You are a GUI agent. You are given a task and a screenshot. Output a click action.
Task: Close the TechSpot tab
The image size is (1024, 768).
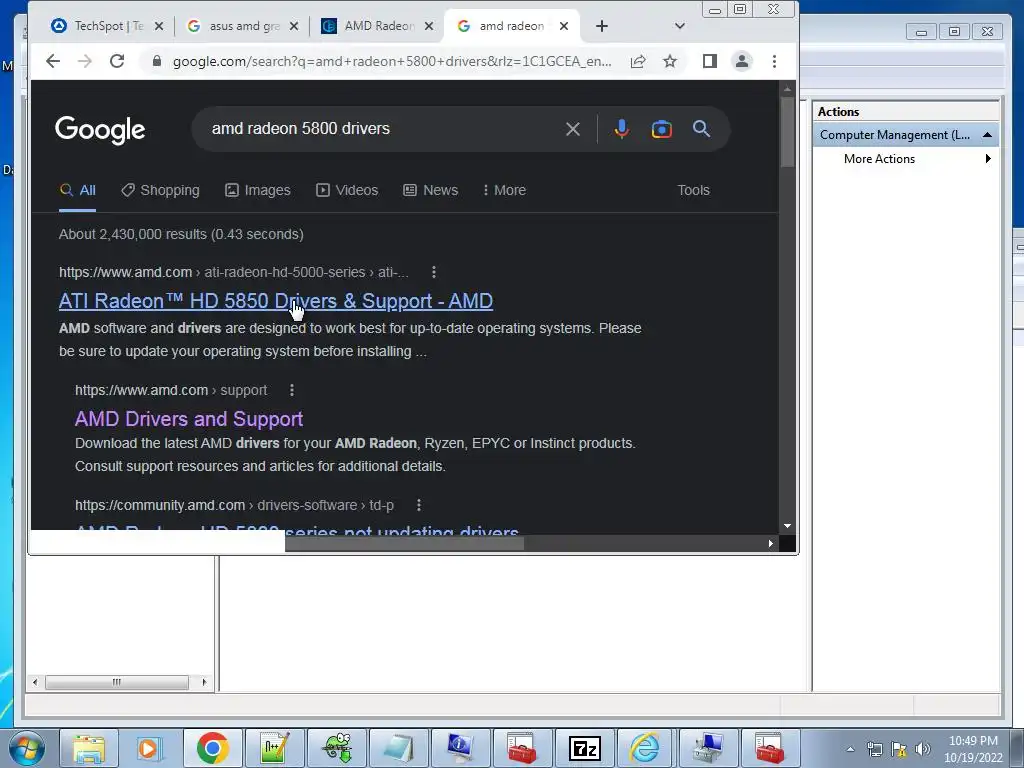pos(159,26)
